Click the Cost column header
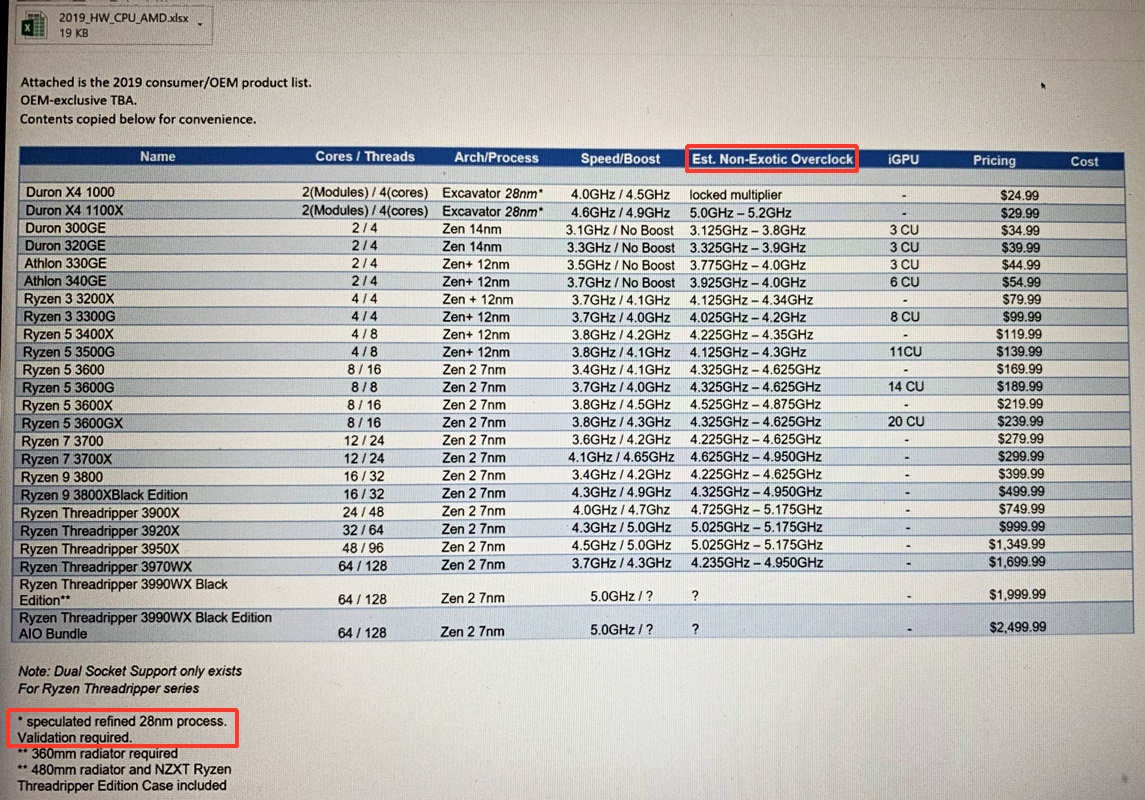The width and height of the screenshot is (1145, 800). (x=1084, y=161)
